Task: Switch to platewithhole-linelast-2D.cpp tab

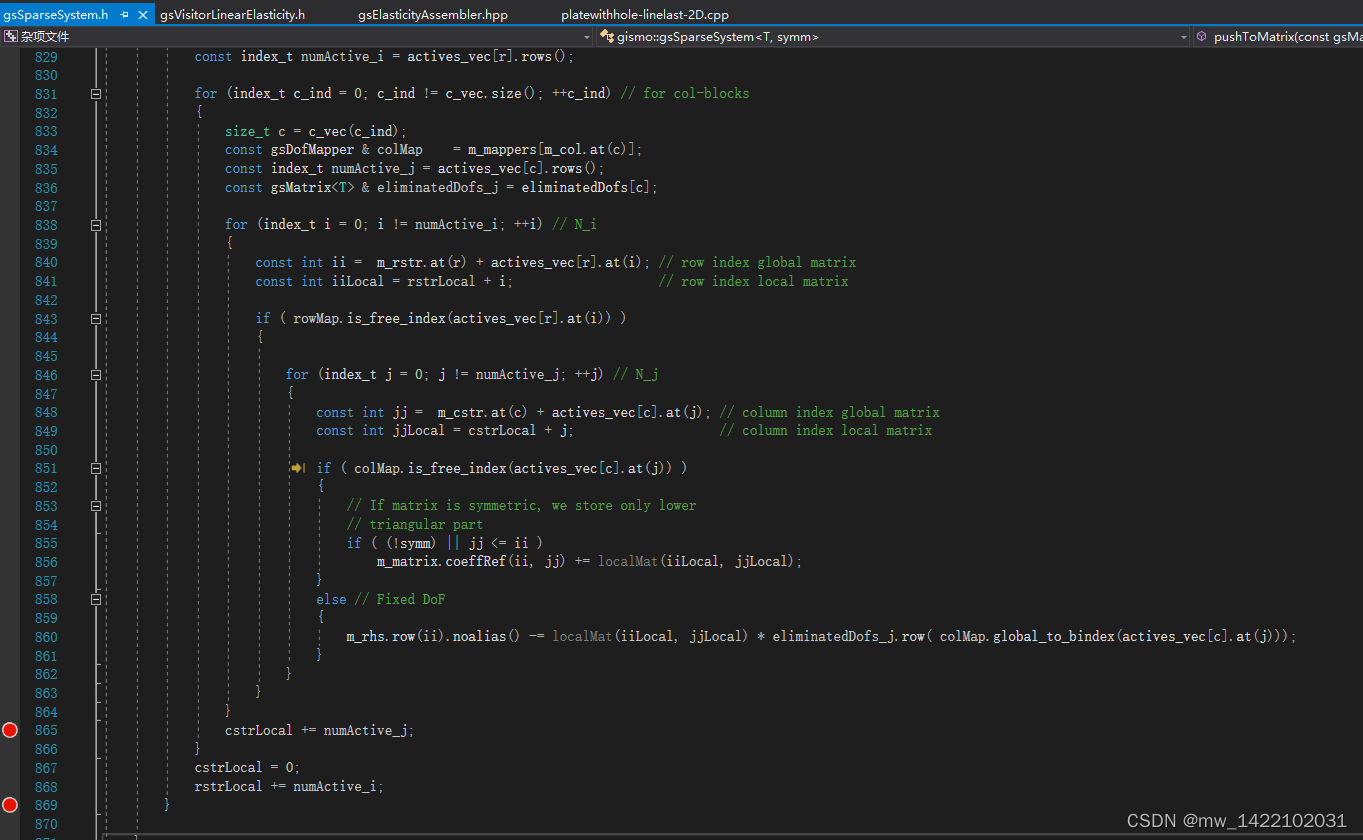Action: pyautogui.click(x=645, y=15)
